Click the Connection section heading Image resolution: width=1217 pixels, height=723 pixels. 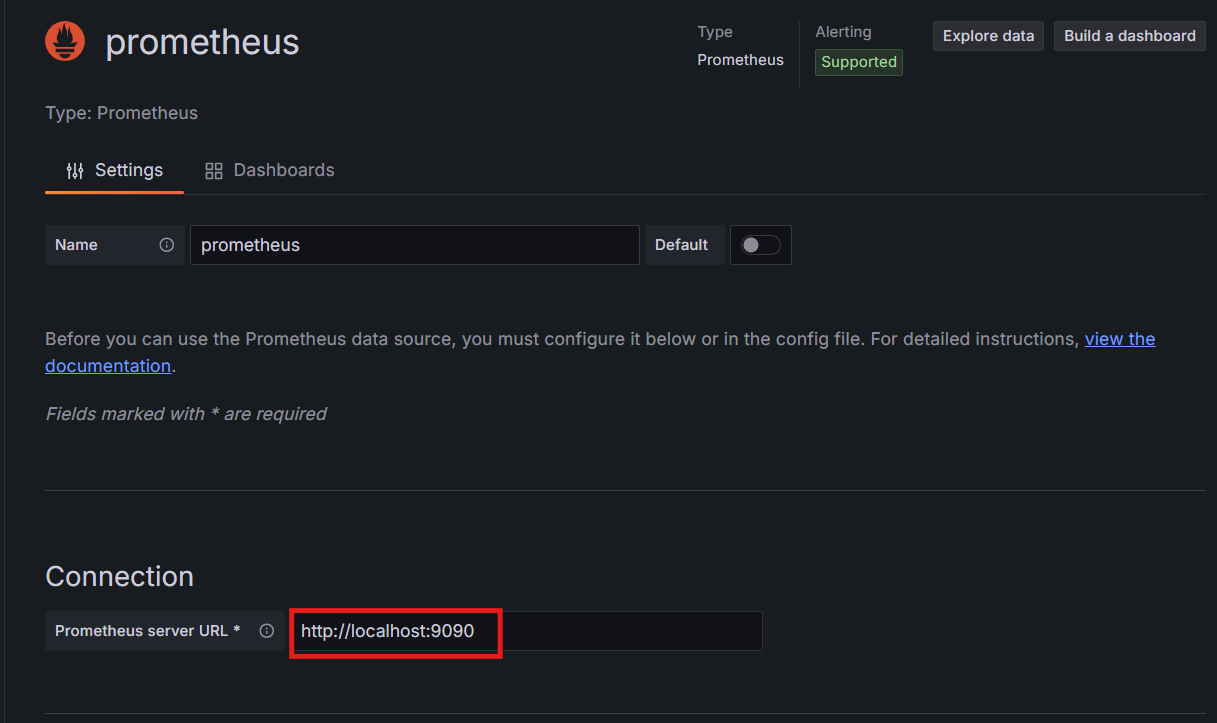[120, 577]
